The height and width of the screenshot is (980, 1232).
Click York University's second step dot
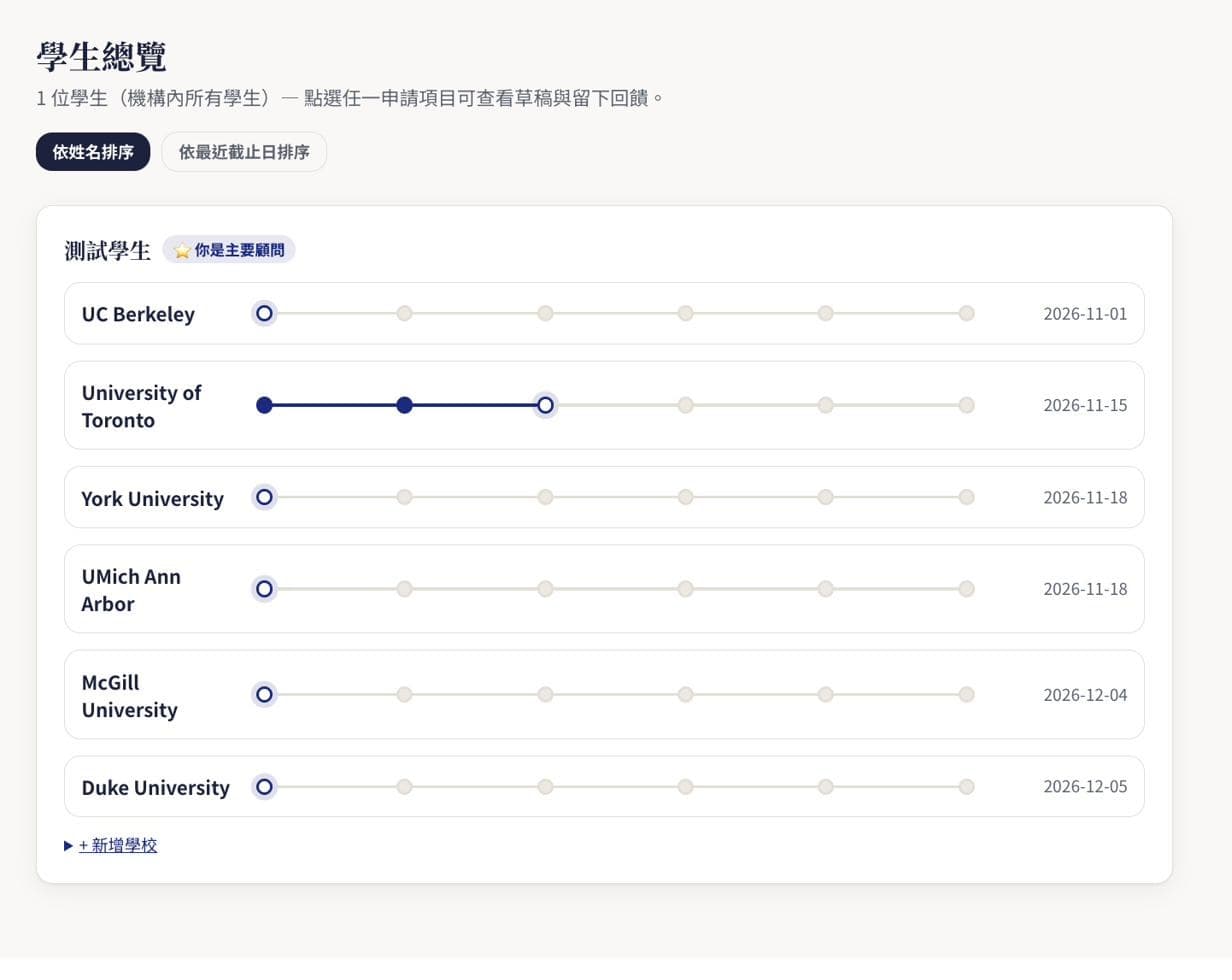pos(404,497)
